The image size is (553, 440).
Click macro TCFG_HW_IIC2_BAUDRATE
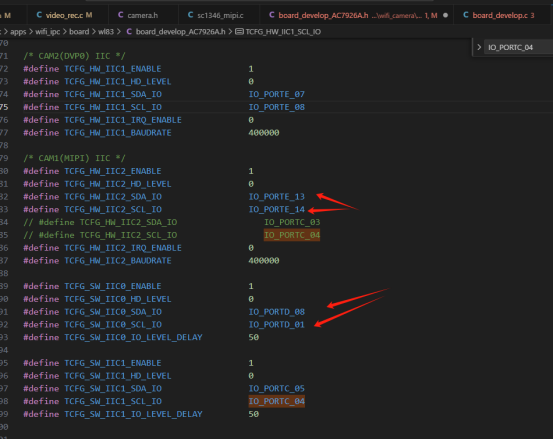118,261
